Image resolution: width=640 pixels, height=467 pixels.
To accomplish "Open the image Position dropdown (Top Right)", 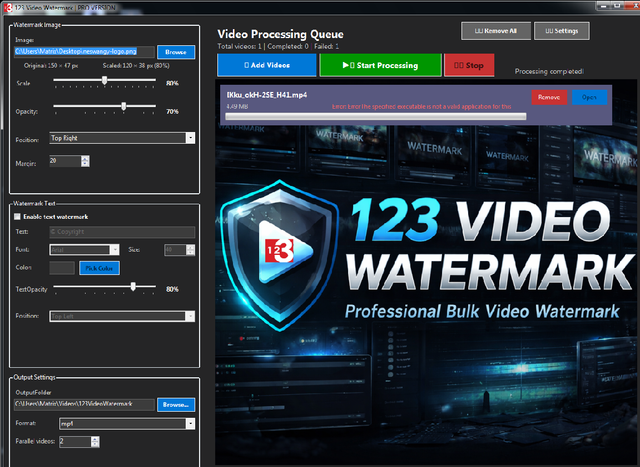I will 122,138.
